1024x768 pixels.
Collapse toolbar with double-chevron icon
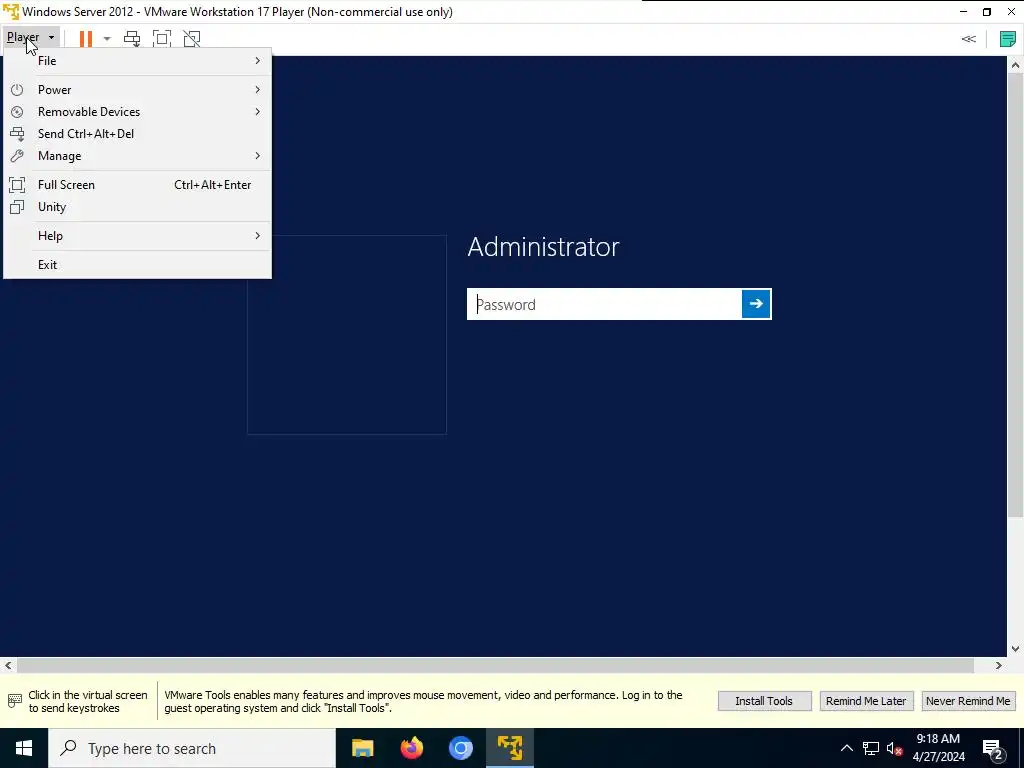pos(968,39)
